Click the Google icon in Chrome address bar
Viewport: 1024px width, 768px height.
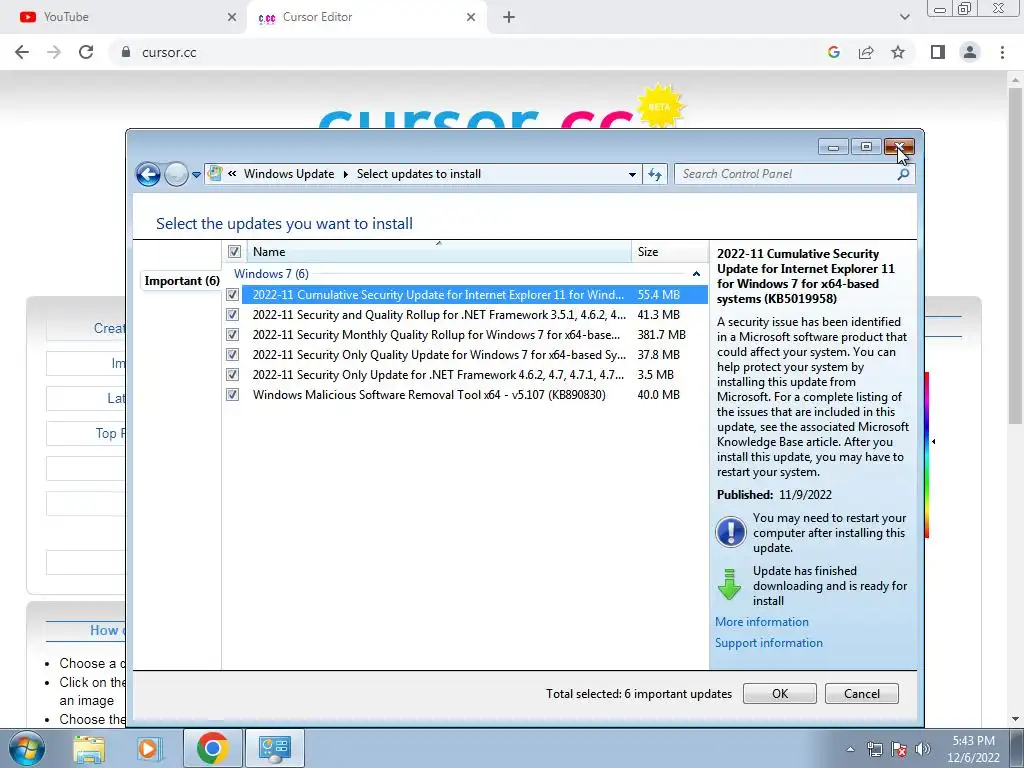coord(834,52)
